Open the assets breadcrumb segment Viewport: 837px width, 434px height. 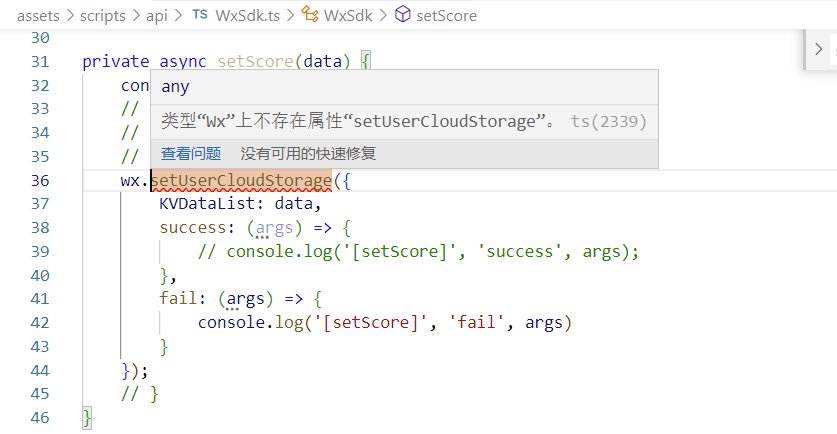tap(38, 15)
